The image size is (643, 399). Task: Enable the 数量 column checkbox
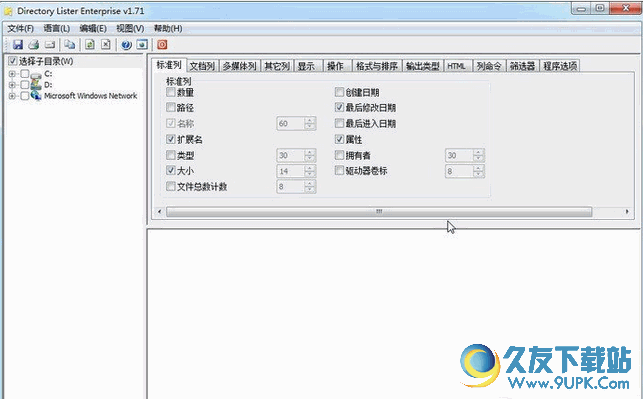coord(171,92)
